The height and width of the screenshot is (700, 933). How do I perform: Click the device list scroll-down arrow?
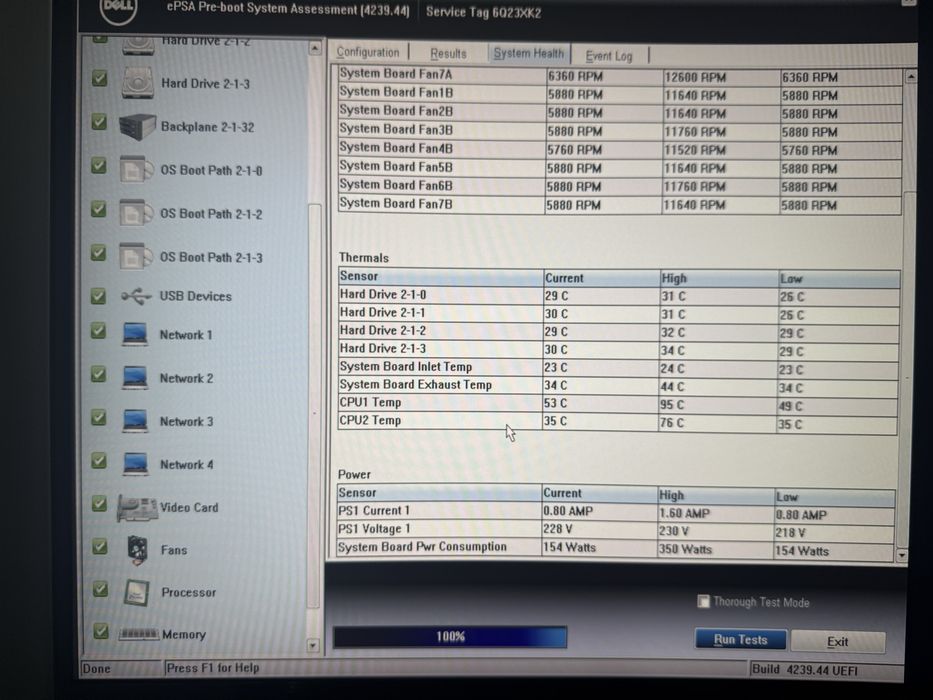[313, 646]
